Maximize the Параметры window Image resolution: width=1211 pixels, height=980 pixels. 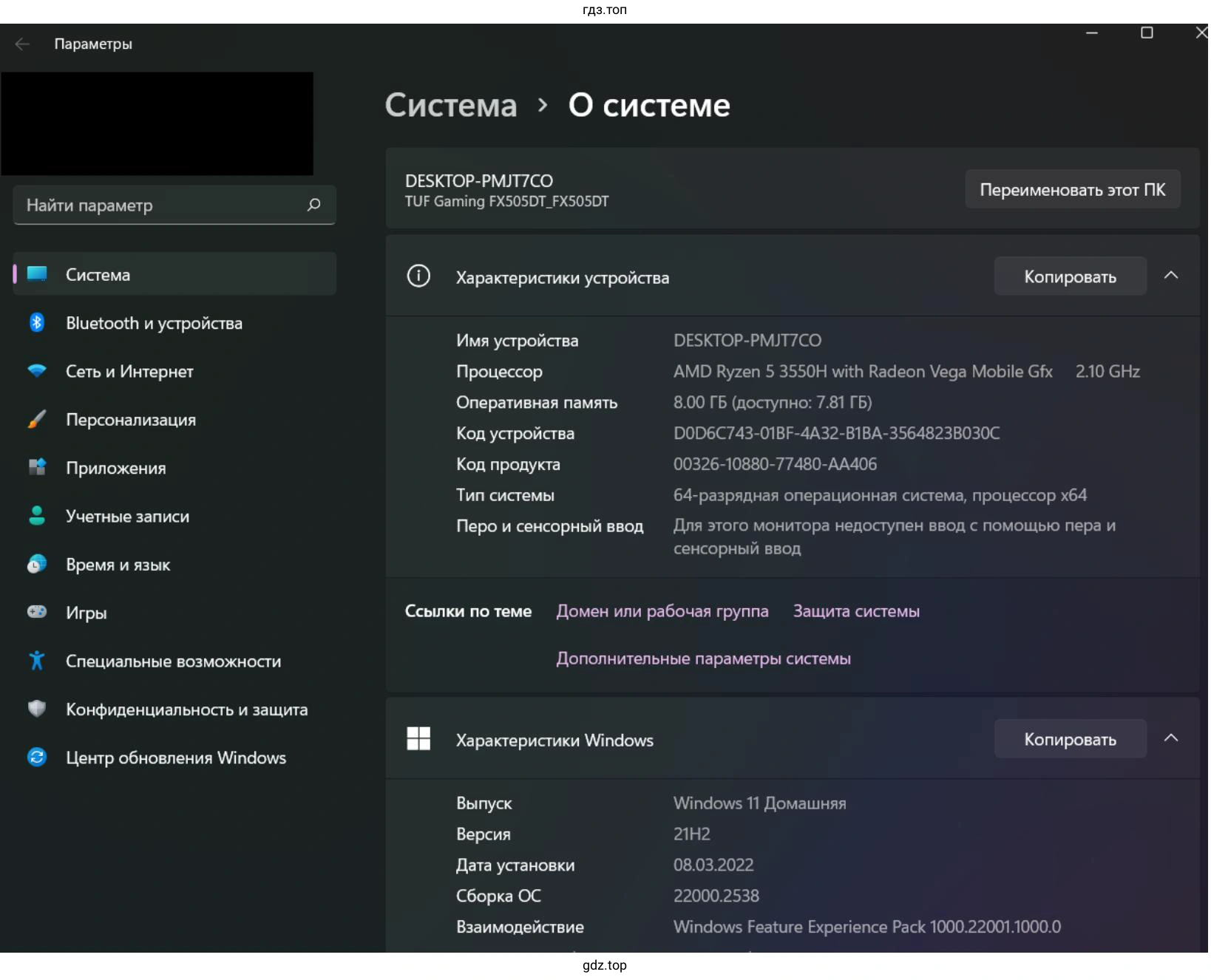[1147, 33]
